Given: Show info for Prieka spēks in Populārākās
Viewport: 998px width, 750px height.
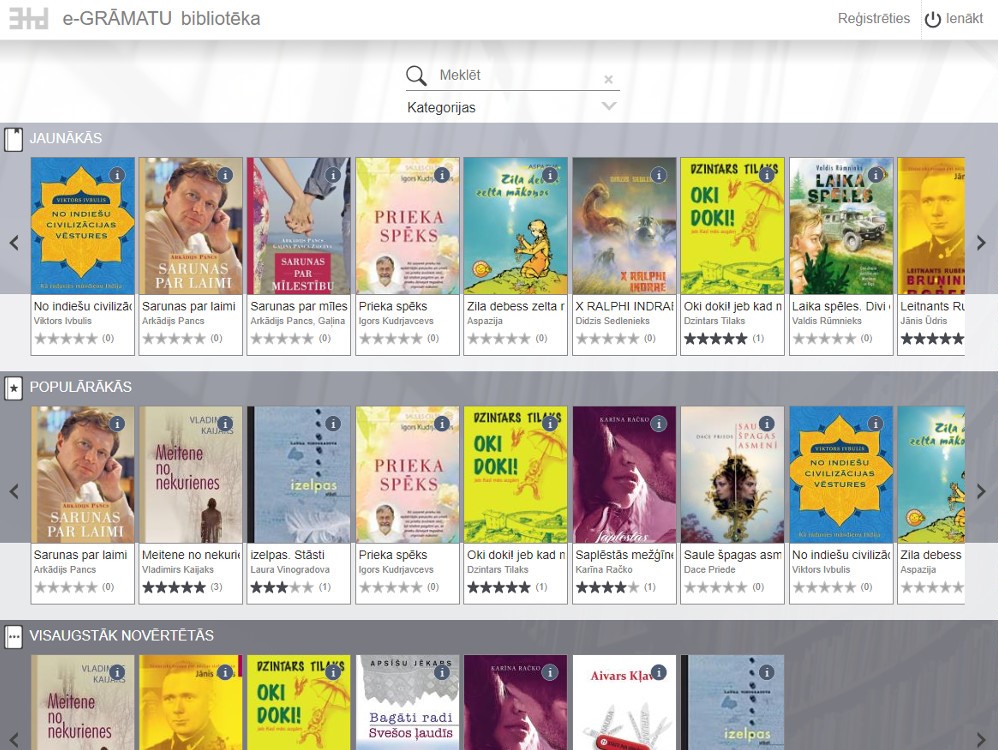Looking at the screenshot, I should click(442, 423).
